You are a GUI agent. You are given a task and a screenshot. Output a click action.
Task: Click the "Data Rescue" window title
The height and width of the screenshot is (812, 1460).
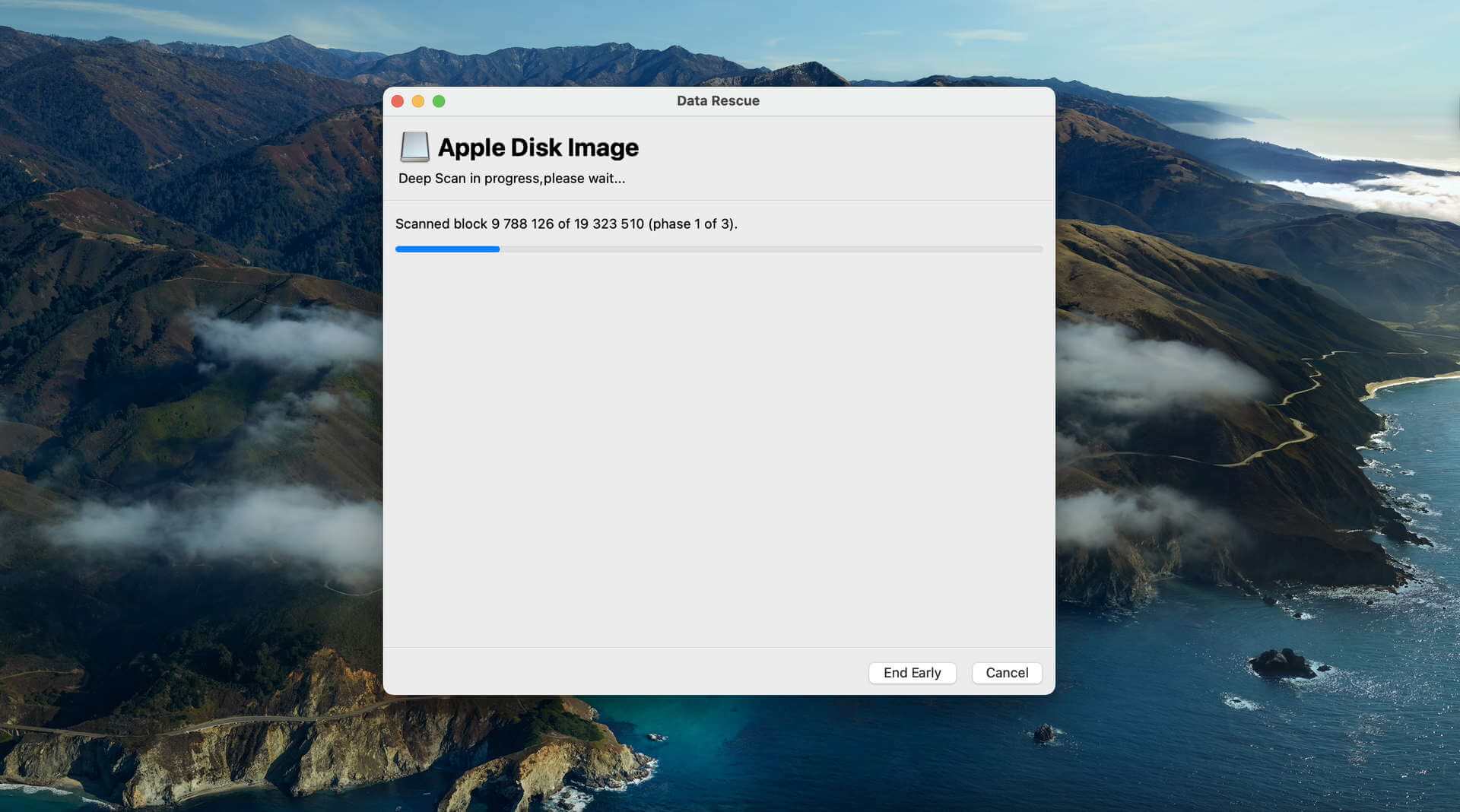tap(718, 101)
